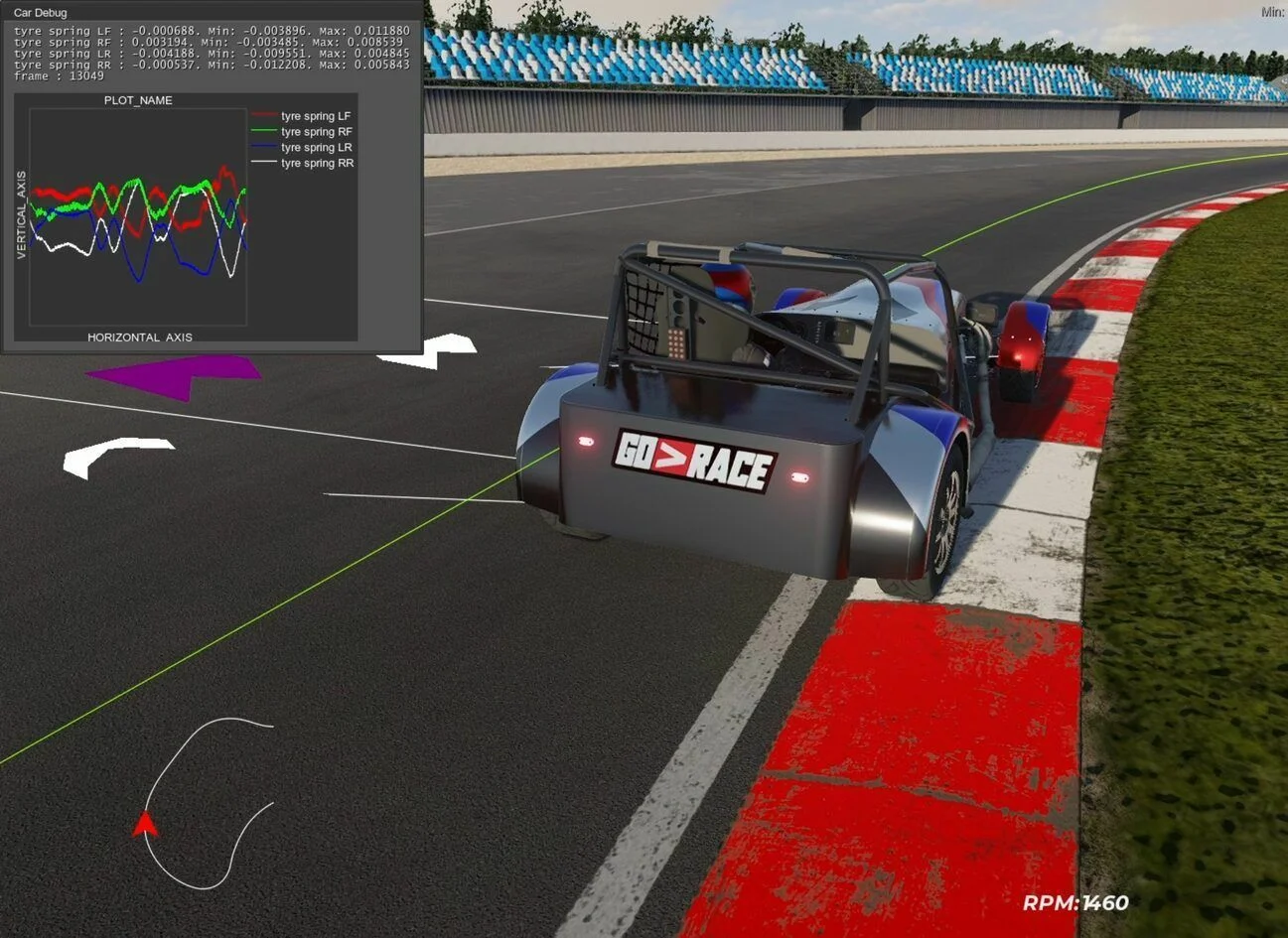Click the blue LR legend color line

tap(264, 147)
